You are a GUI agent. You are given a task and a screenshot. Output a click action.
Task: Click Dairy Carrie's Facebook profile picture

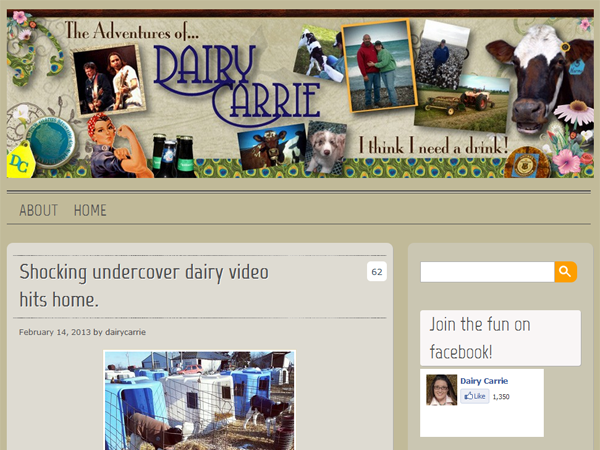(x=442, y=390)
